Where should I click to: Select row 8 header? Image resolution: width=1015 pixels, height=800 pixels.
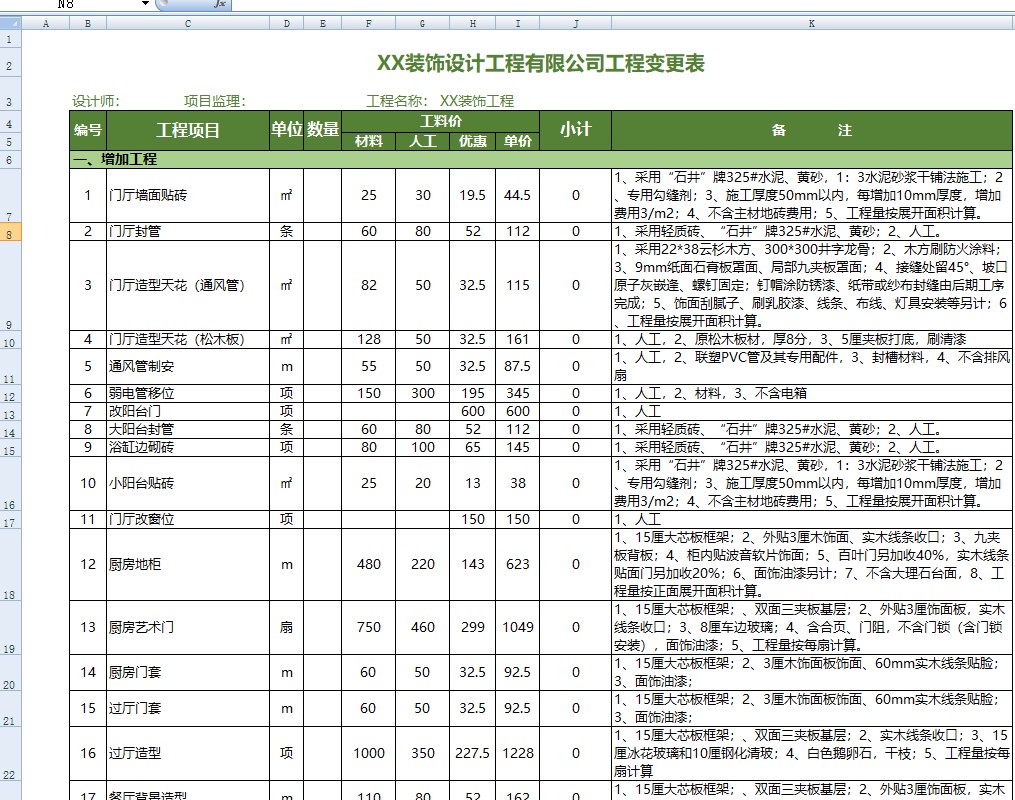(10, 232)
